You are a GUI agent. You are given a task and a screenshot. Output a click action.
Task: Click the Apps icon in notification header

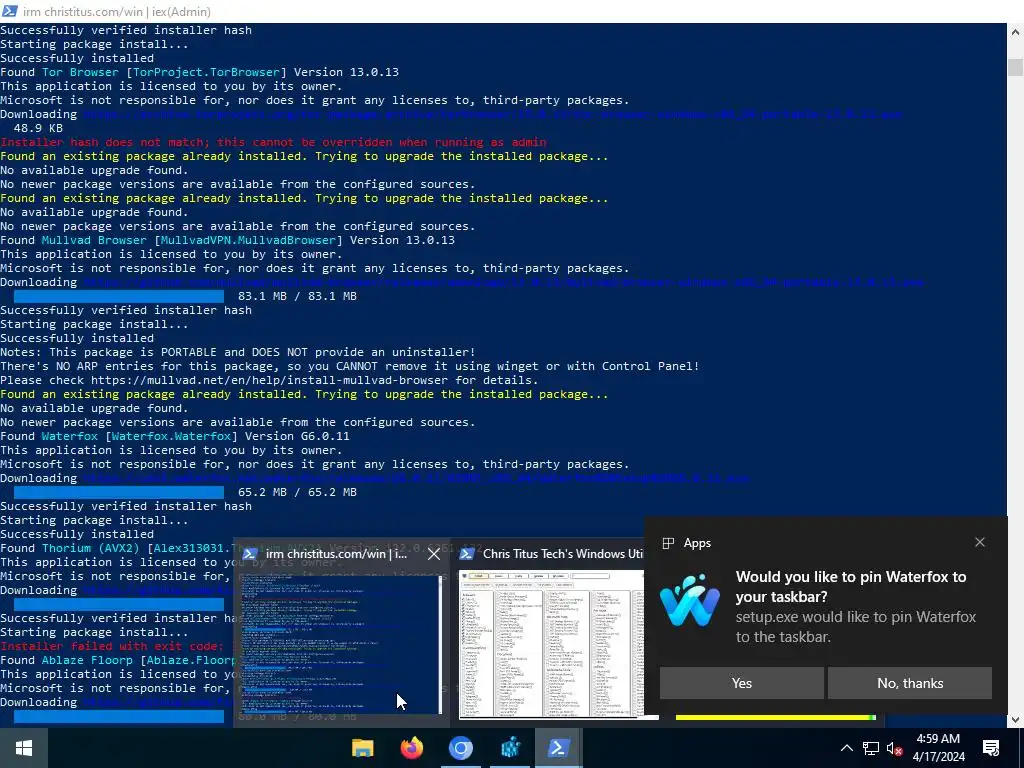[x=668, y=543]
